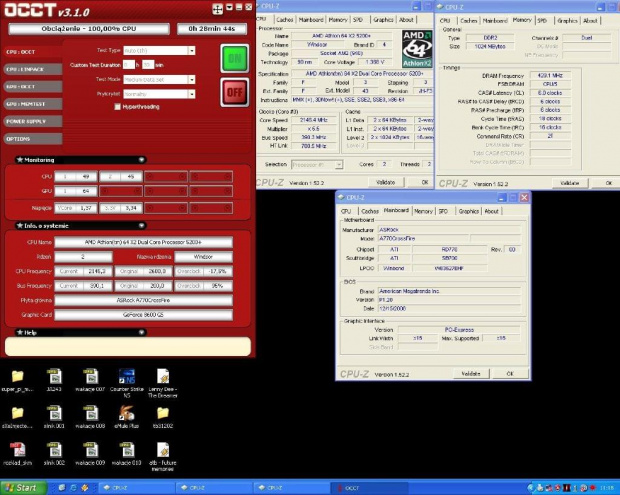The width and height of the screenshot is (620, 495).
Task: Click the CPU Name field in OCCT
Action: point(143,242)
